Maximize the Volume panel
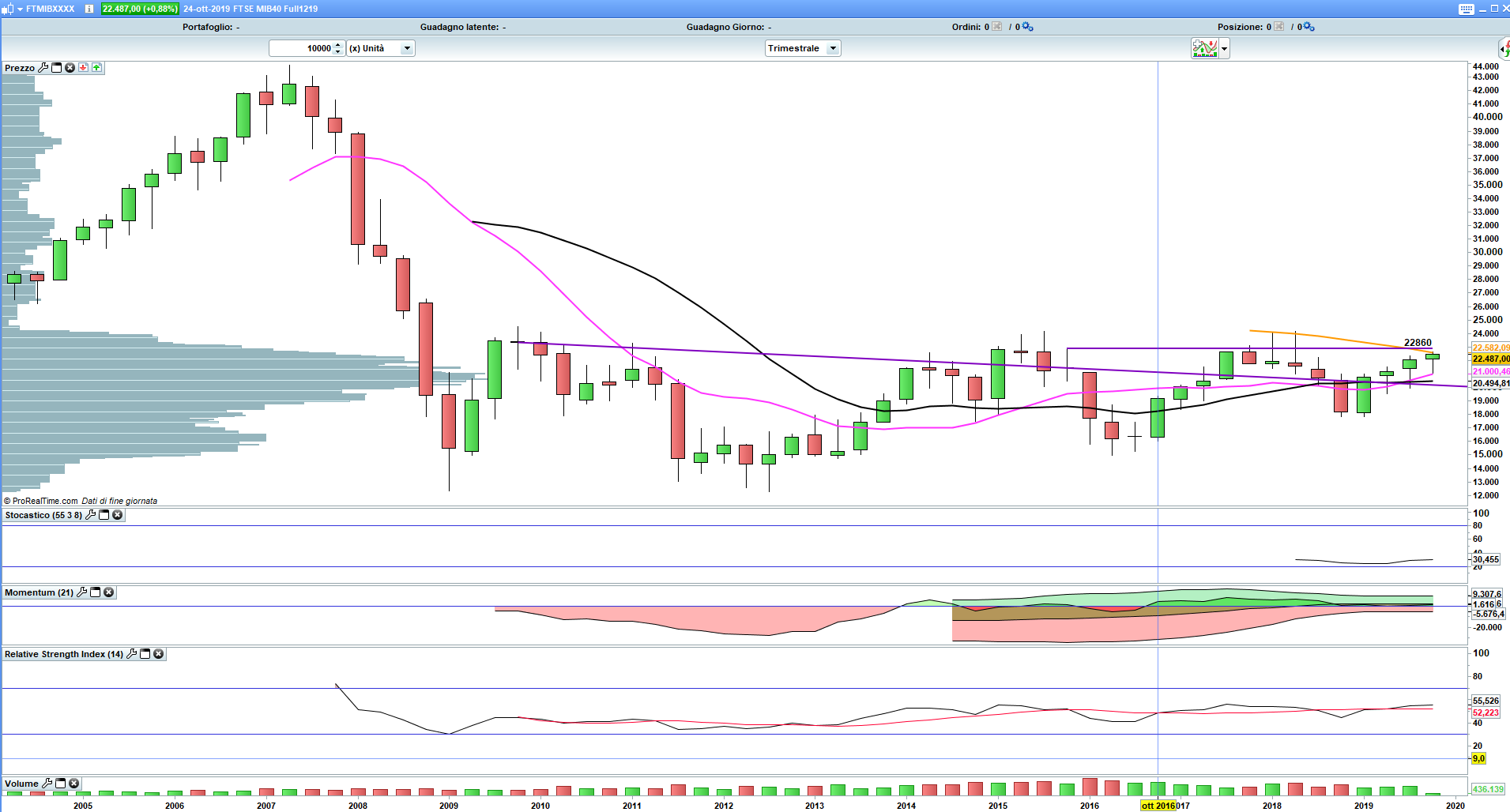 tap(61, 784)
